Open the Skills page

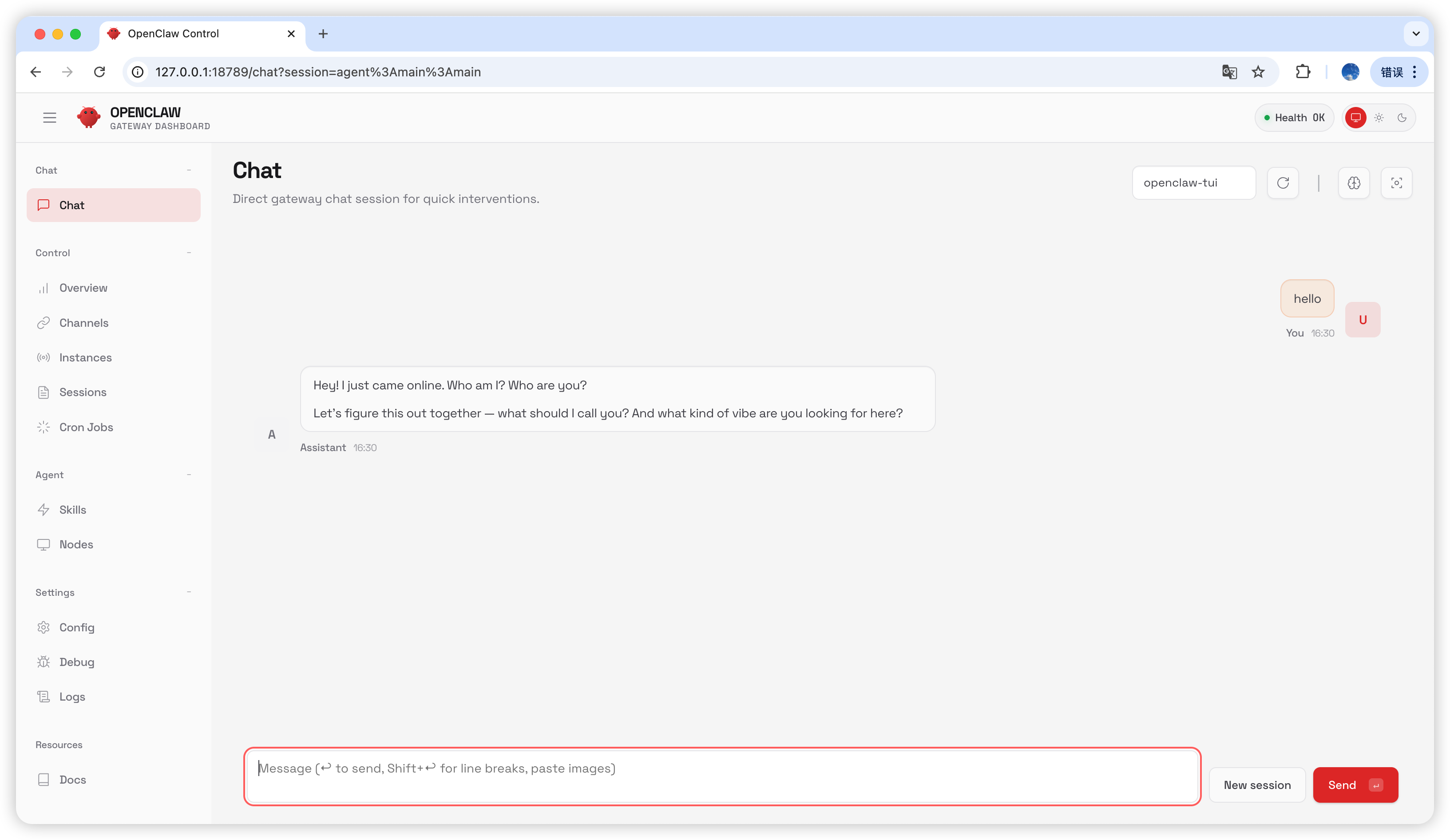click(72, 510)
